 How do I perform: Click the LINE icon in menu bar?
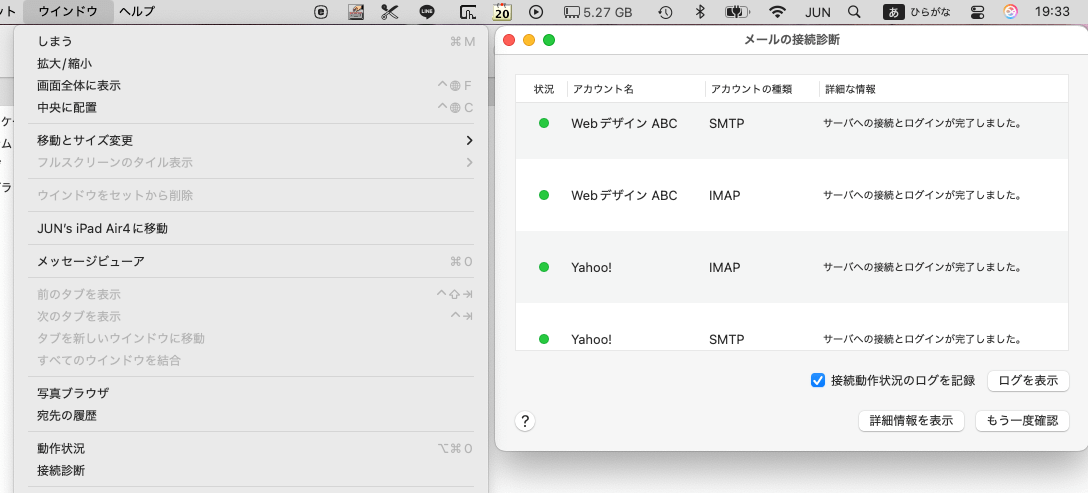427,12
